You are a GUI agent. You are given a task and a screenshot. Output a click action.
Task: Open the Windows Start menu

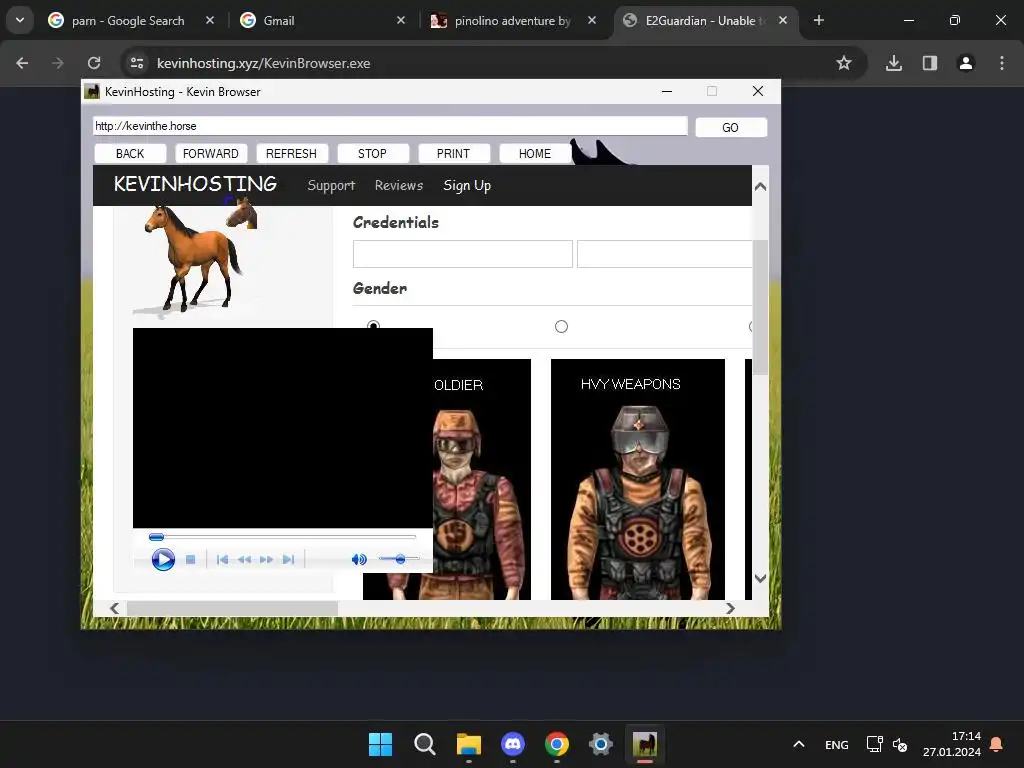pyautogui.click(x=380, y=744)
